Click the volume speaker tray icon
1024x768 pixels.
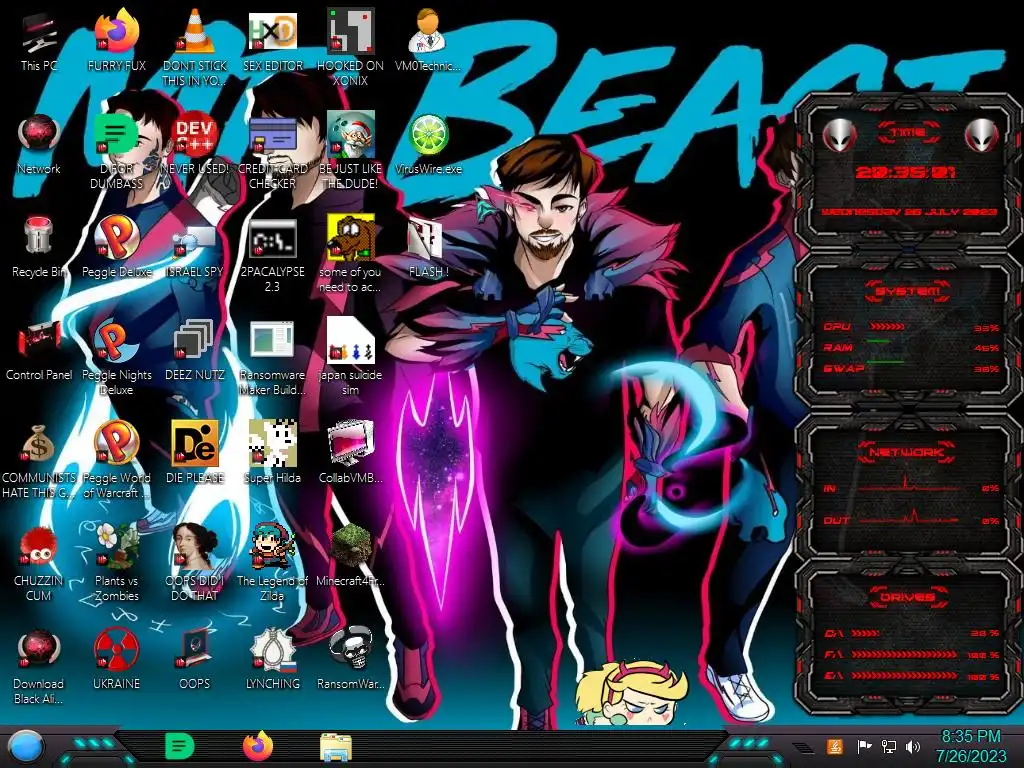click(913, 746)
